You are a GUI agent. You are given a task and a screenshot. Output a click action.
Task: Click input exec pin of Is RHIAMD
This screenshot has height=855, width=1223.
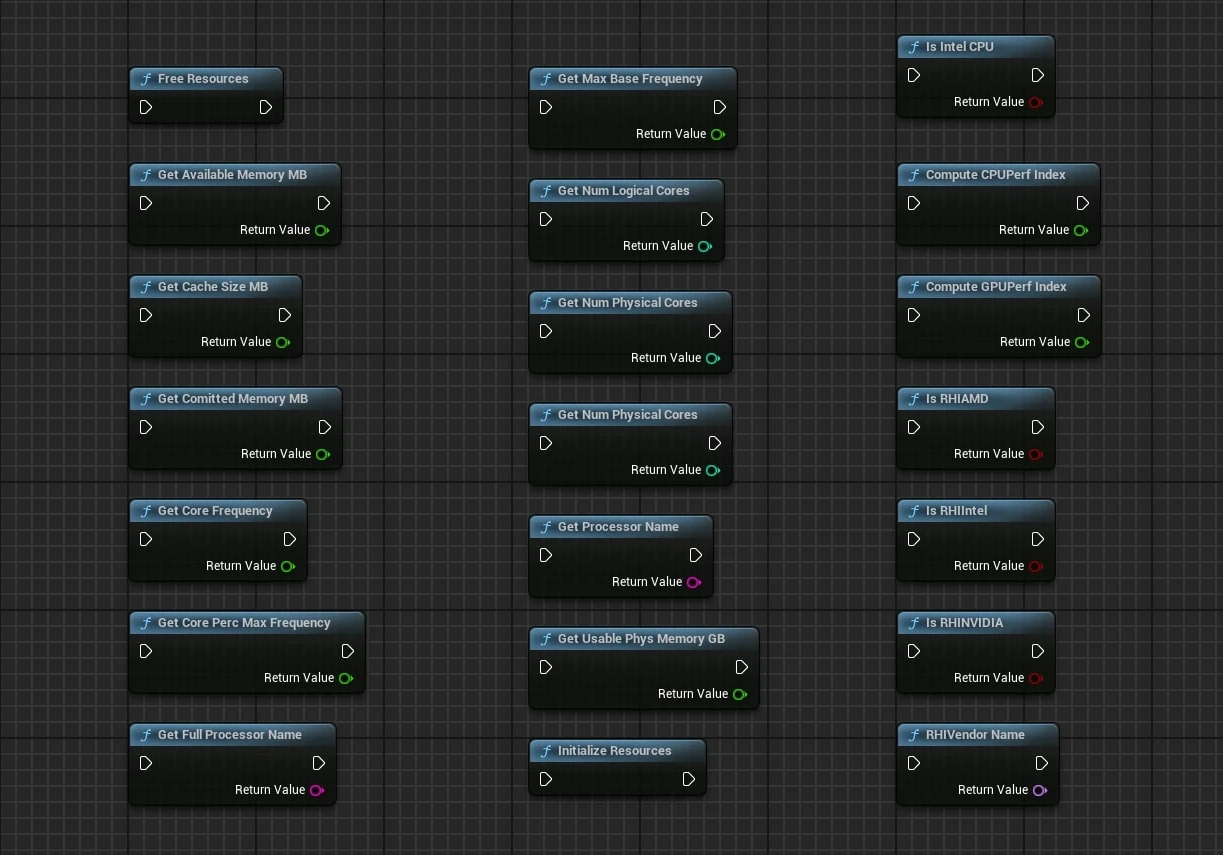coord(914,427)
